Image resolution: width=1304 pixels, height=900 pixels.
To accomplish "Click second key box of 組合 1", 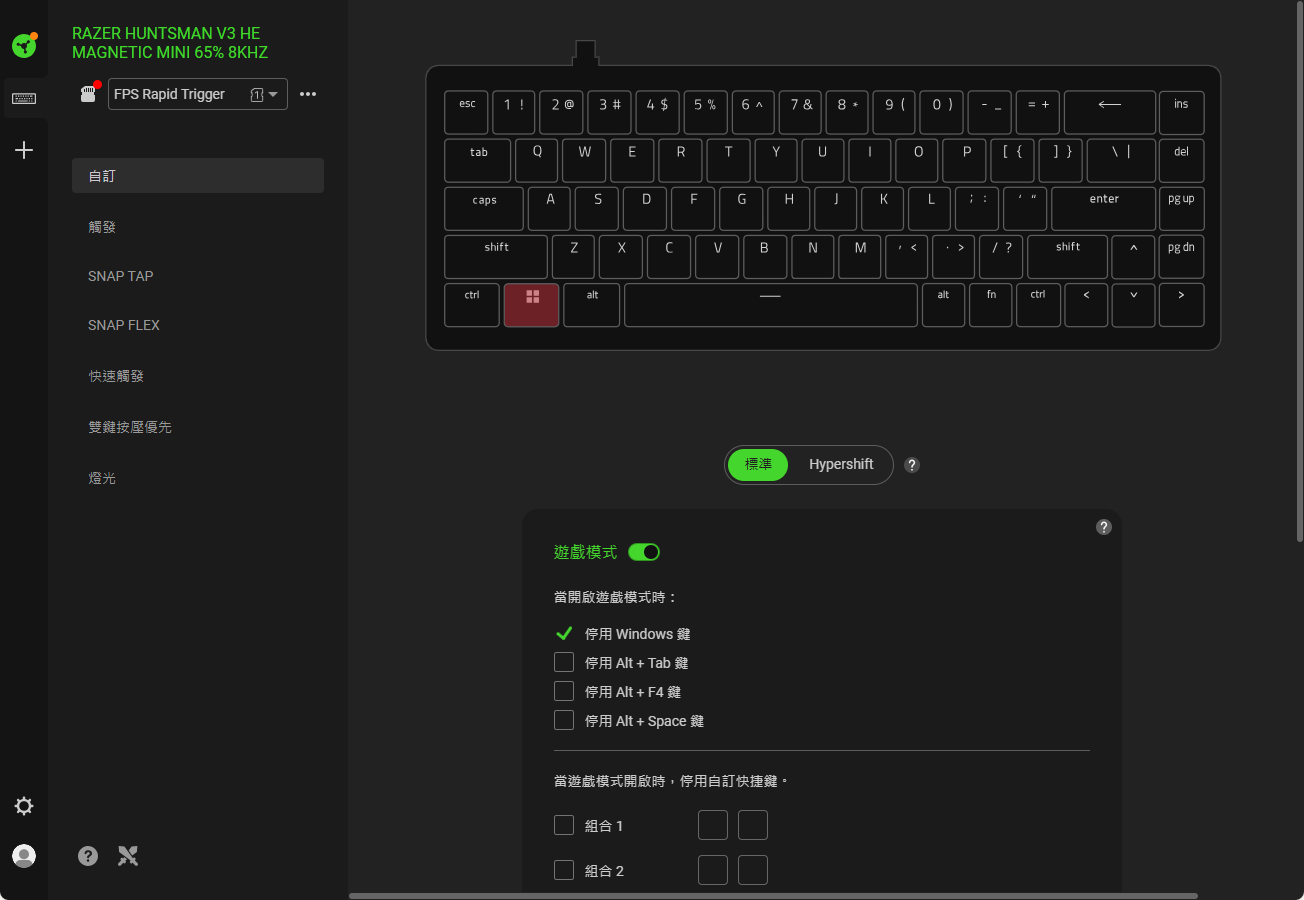I will point(753,825).
